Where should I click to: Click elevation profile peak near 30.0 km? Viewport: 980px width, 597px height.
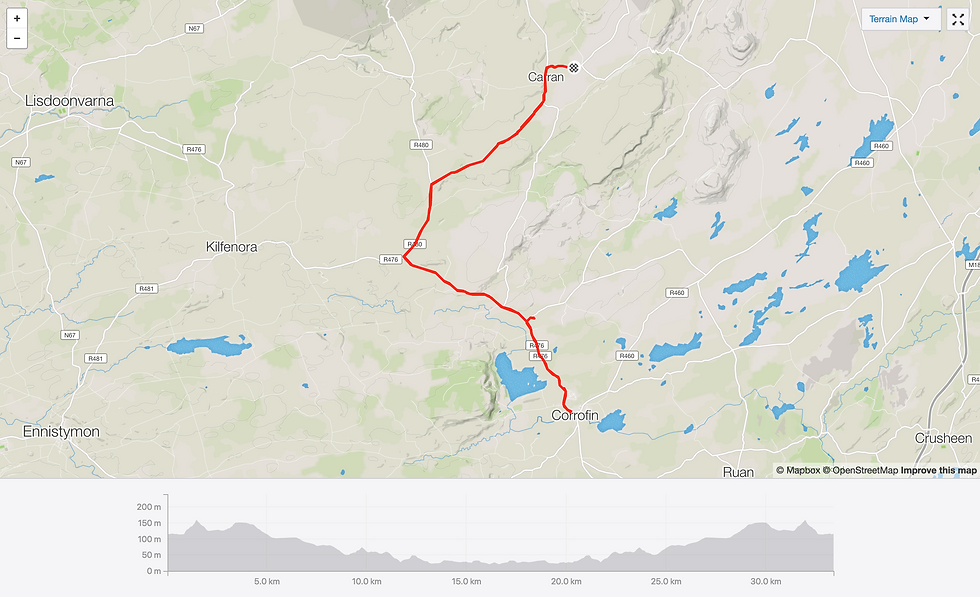[x=761, y=523]
